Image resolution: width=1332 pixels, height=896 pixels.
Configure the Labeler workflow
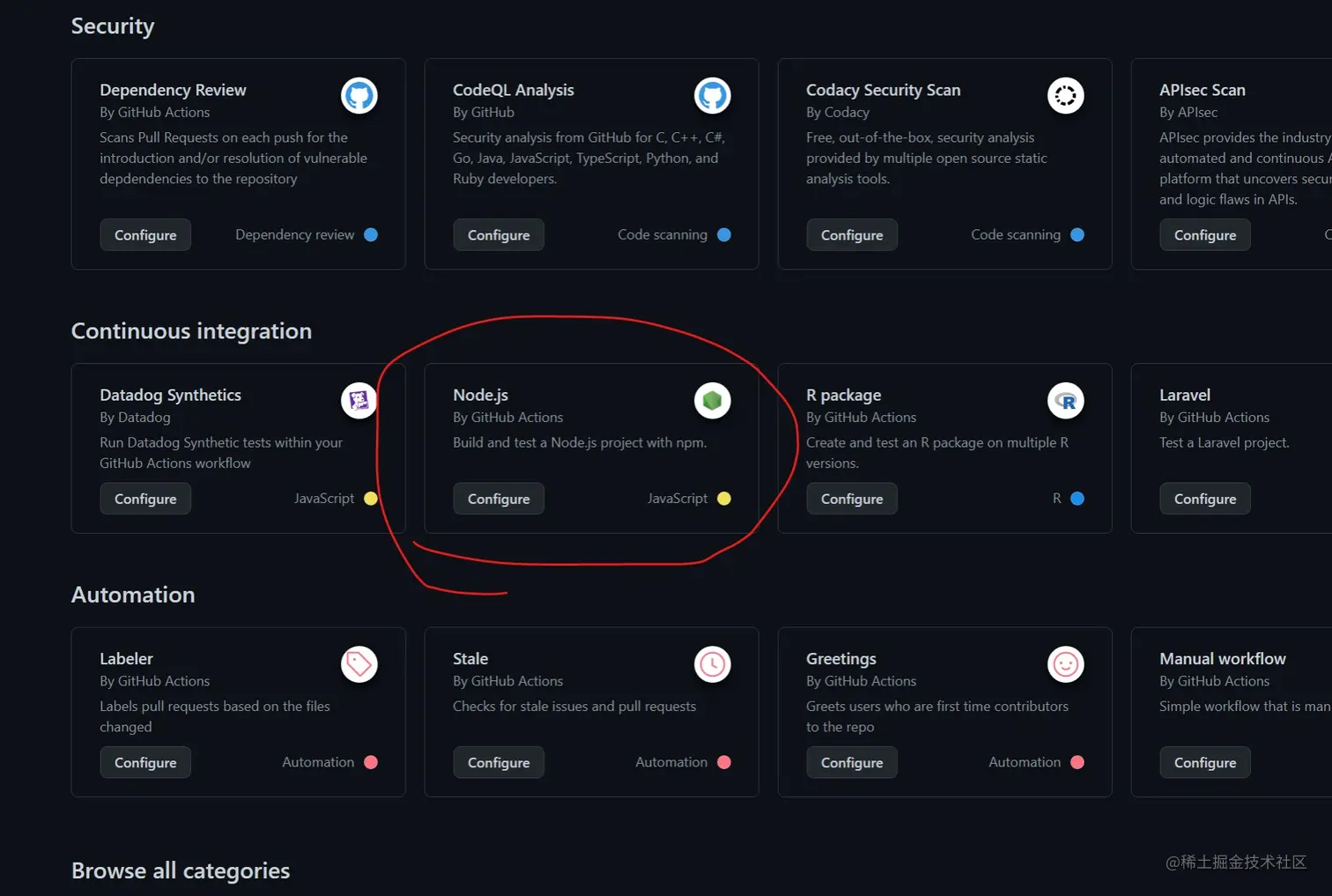(145, 762)
